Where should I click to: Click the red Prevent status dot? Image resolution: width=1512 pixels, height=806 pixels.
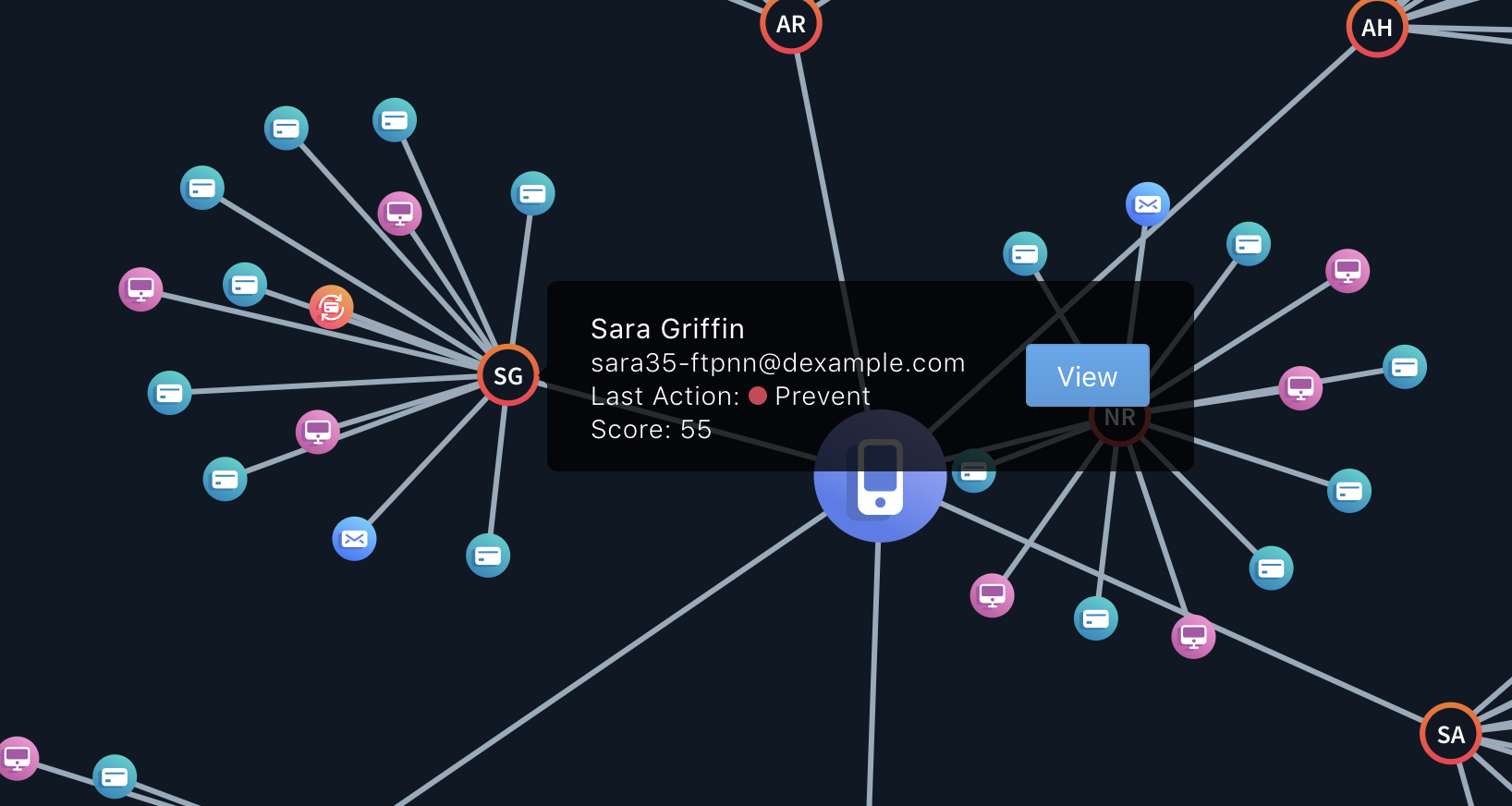tap(758, 396)
